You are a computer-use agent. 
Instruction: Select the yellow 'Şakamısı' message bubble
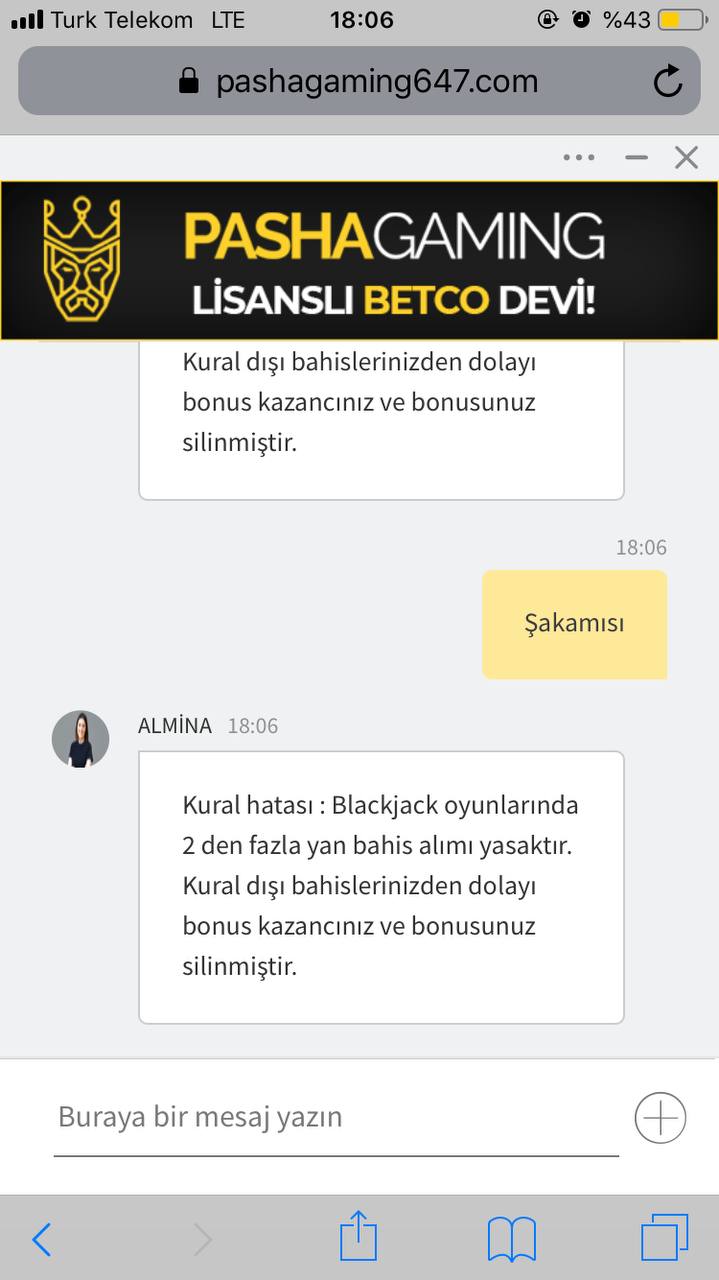574,624
